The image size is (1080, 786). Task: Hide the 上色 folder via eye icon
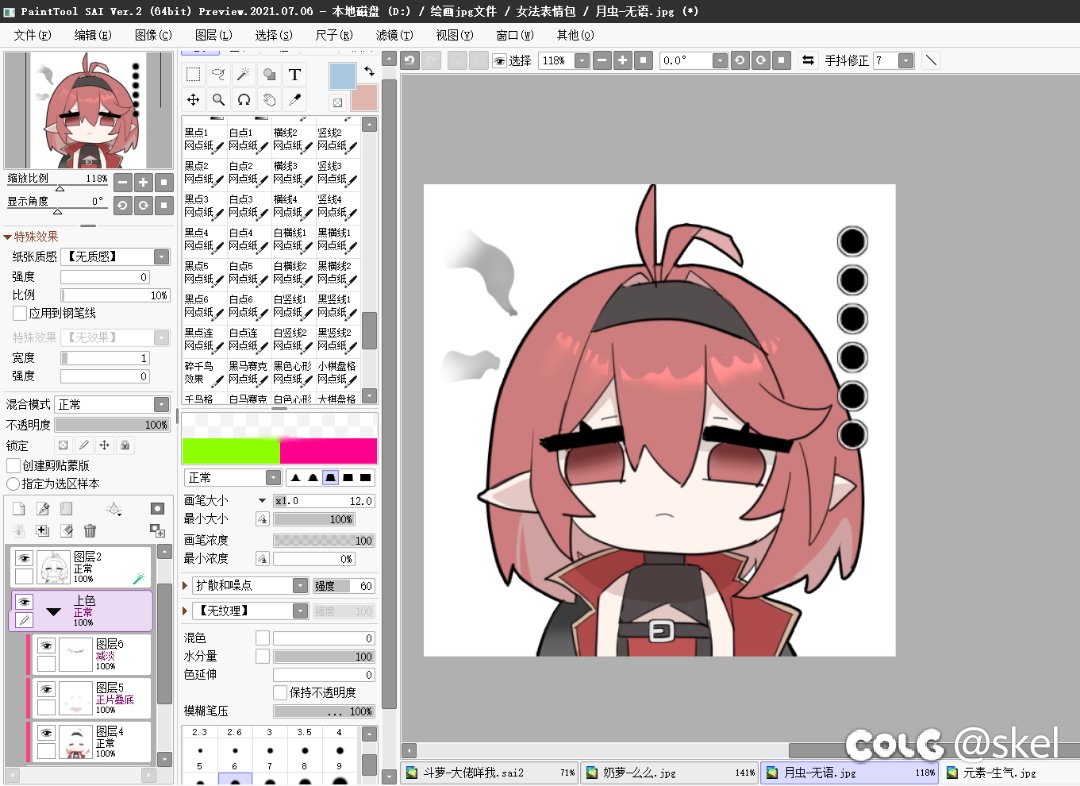(24, 601)
